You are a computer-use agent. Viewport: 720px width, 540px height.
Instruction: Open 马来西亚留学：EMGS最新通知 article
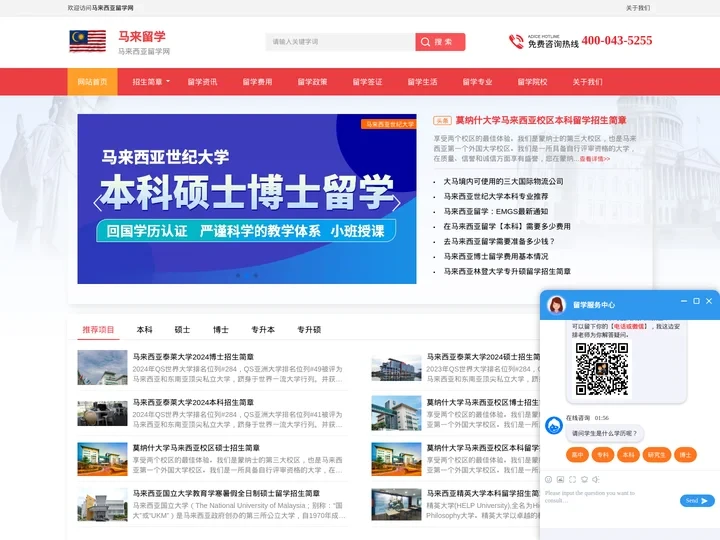[x=496, y=211]
